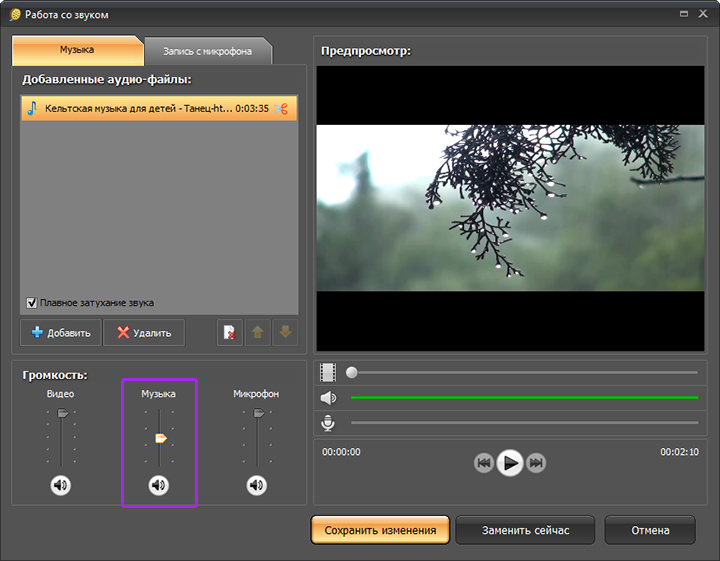Mute the Музыка volume speaker button

coord(159,486)
